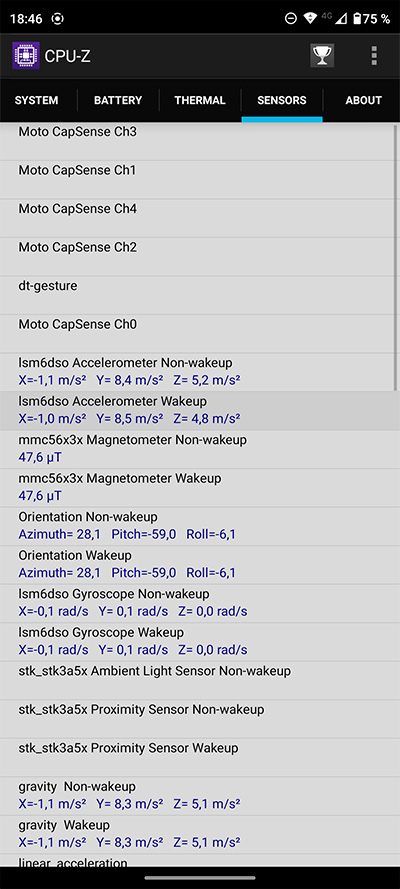Viewport: 400px width, 889px height.
Task: Switch to the SYSTEM tab
Action: pyautogui.click(x=37, y=100)
